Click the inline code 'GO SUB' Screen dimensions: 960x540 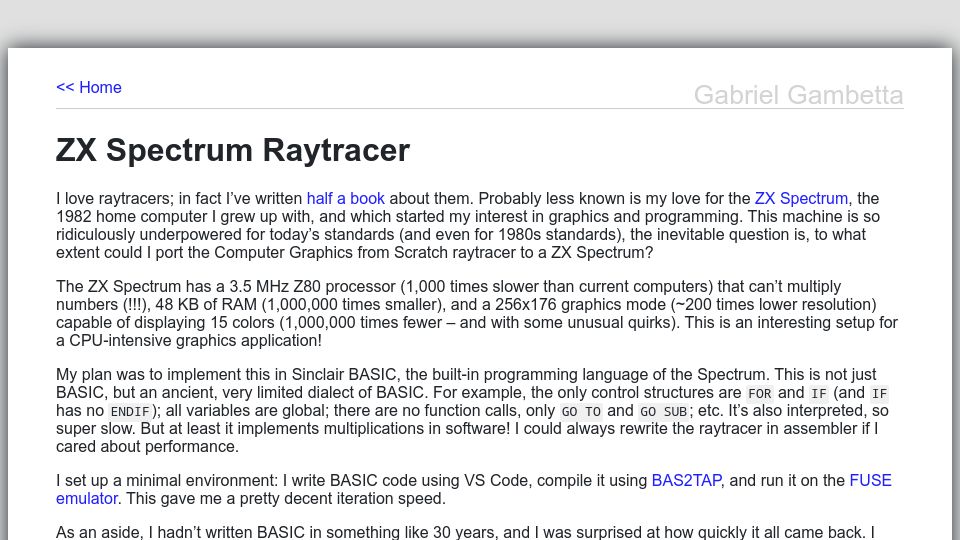point(663,411)
